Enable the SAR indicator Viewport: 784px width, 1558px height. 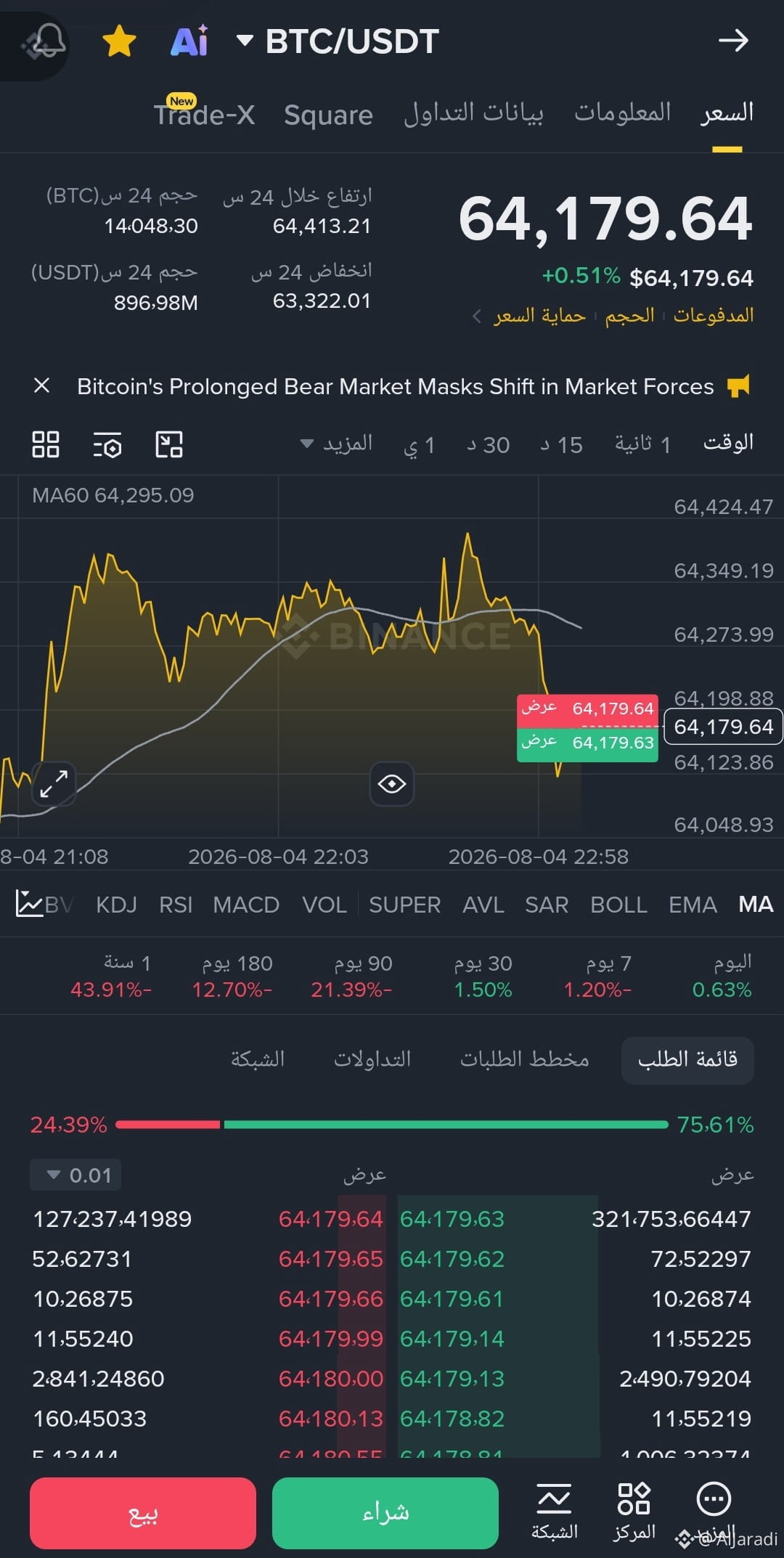(547, 905)
